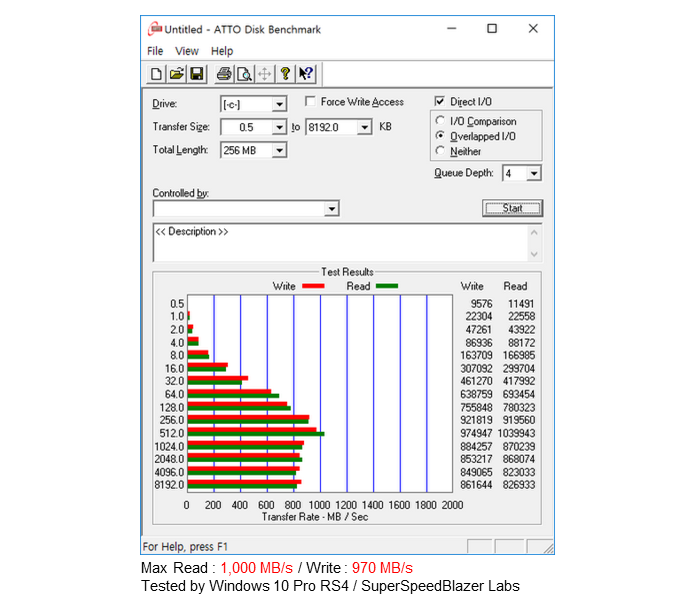The image size is (695, 605).
Task: Minimize the ATTO Disk Benchmark window
Action: point(452,29)
